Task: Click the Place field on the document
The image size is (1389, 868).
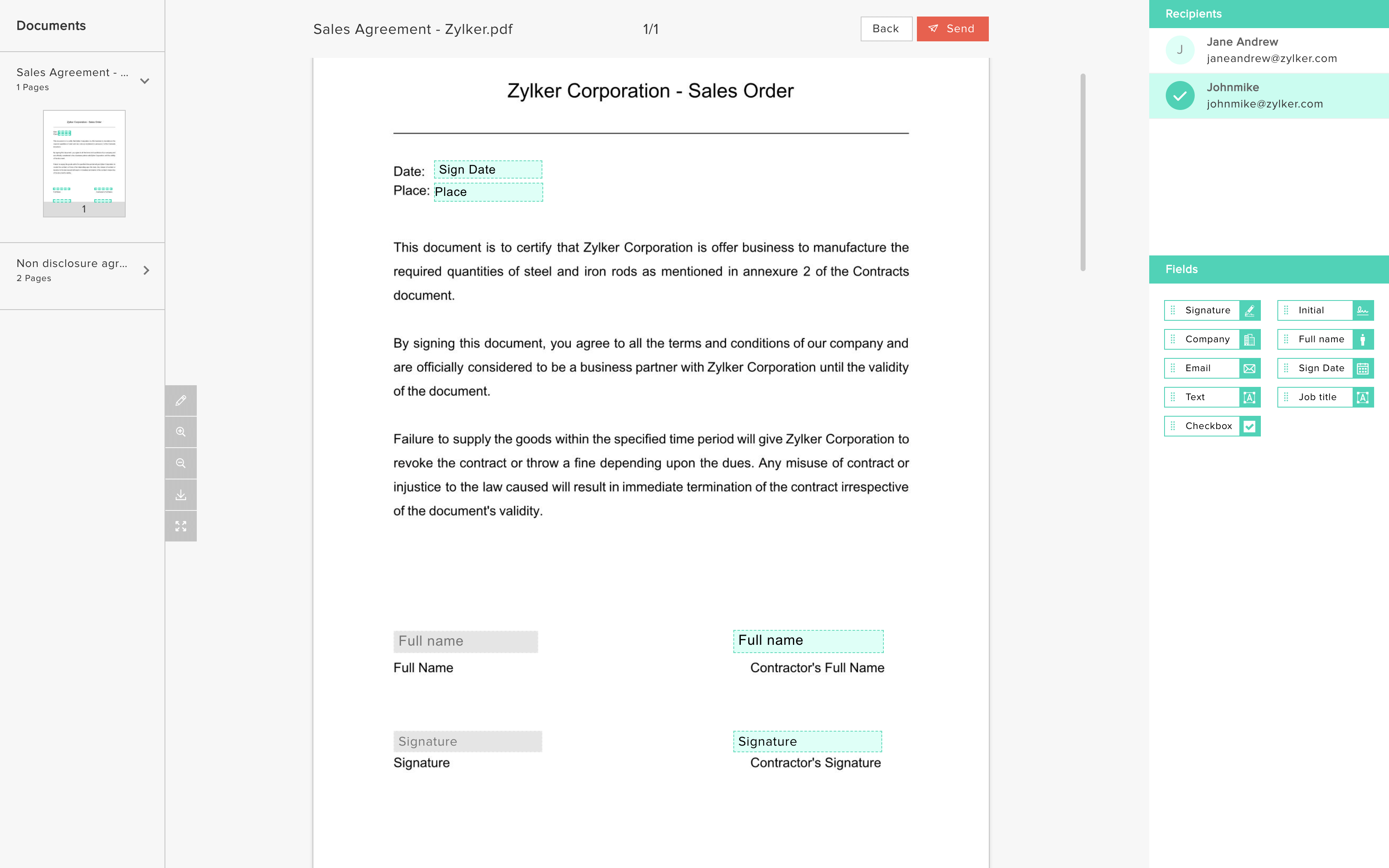Action: coord(488,192)
